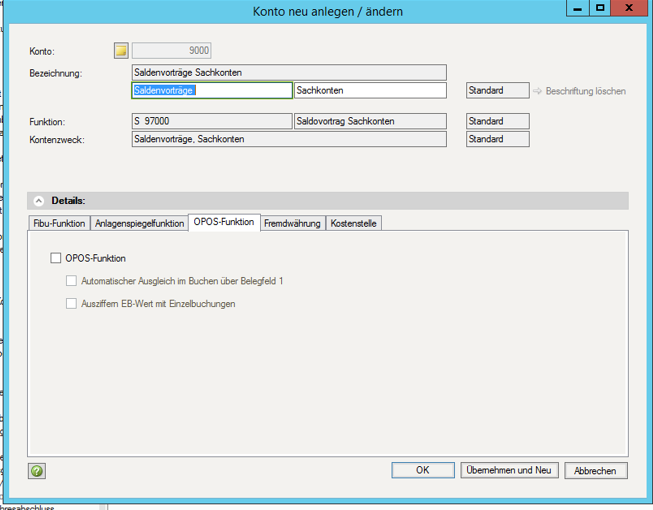The height and width of the screenshot is (510, 653).
Task: Focus the Sachkonten label input field
Action: coord(370,91)
